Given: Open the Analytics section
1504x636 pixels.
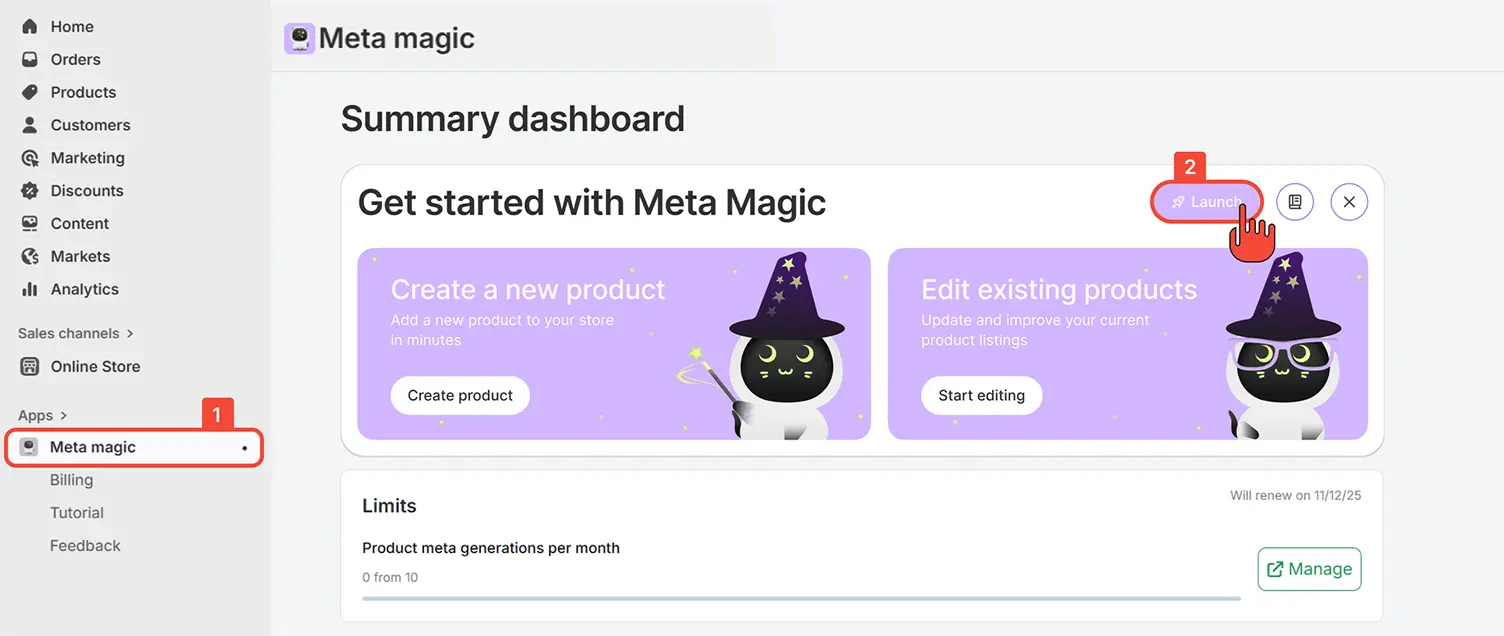Looking at the screenshot, I should [x=84, y=289].
